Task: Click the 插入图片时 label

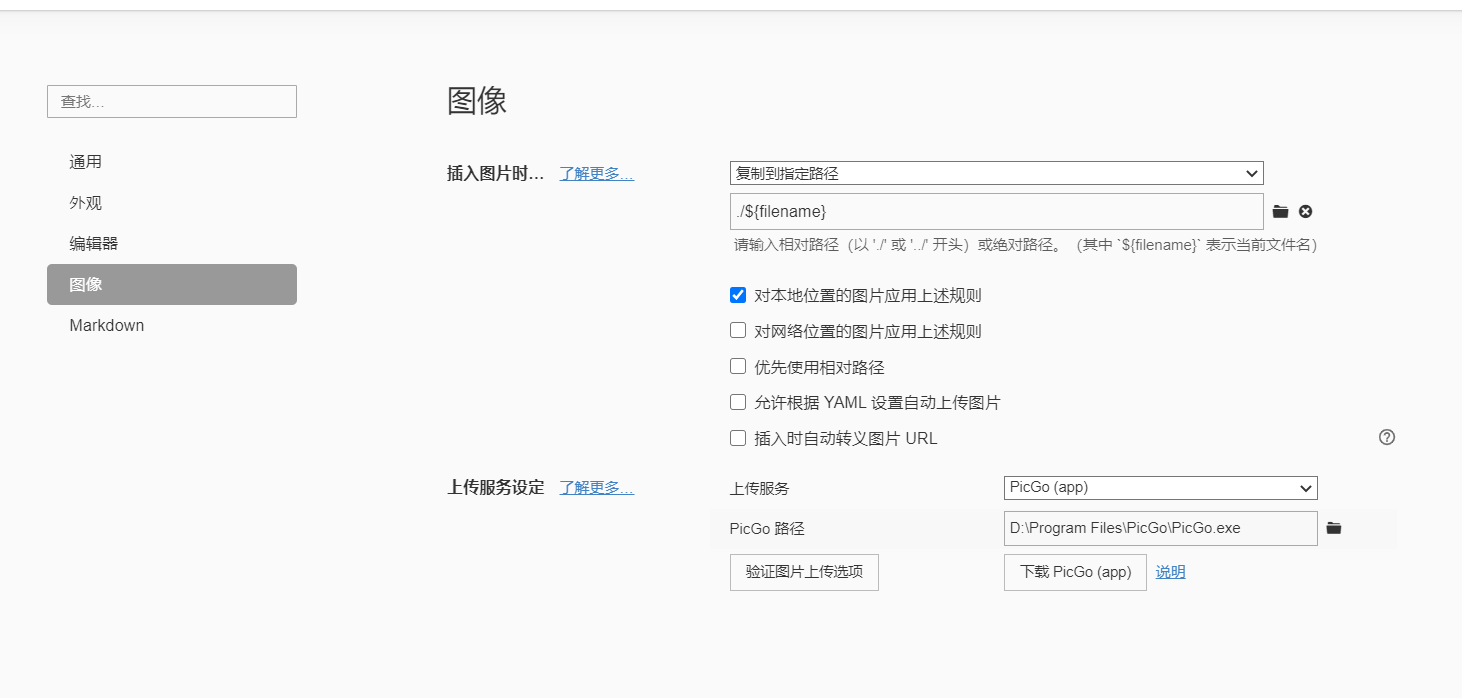Action: (496, 173)
